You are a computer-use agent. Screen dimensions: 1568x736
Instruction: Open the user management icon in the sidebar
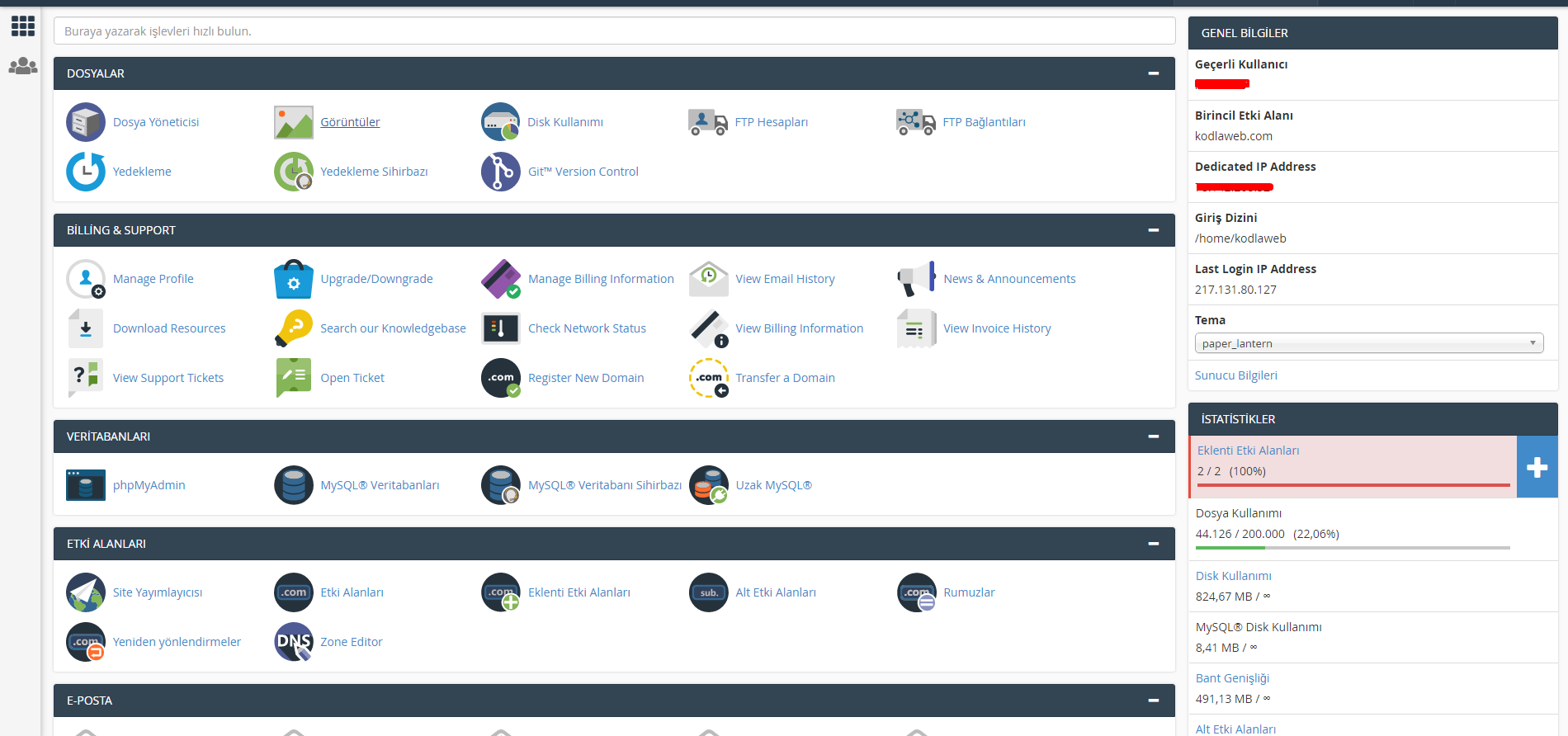click(x=23, y=66)
